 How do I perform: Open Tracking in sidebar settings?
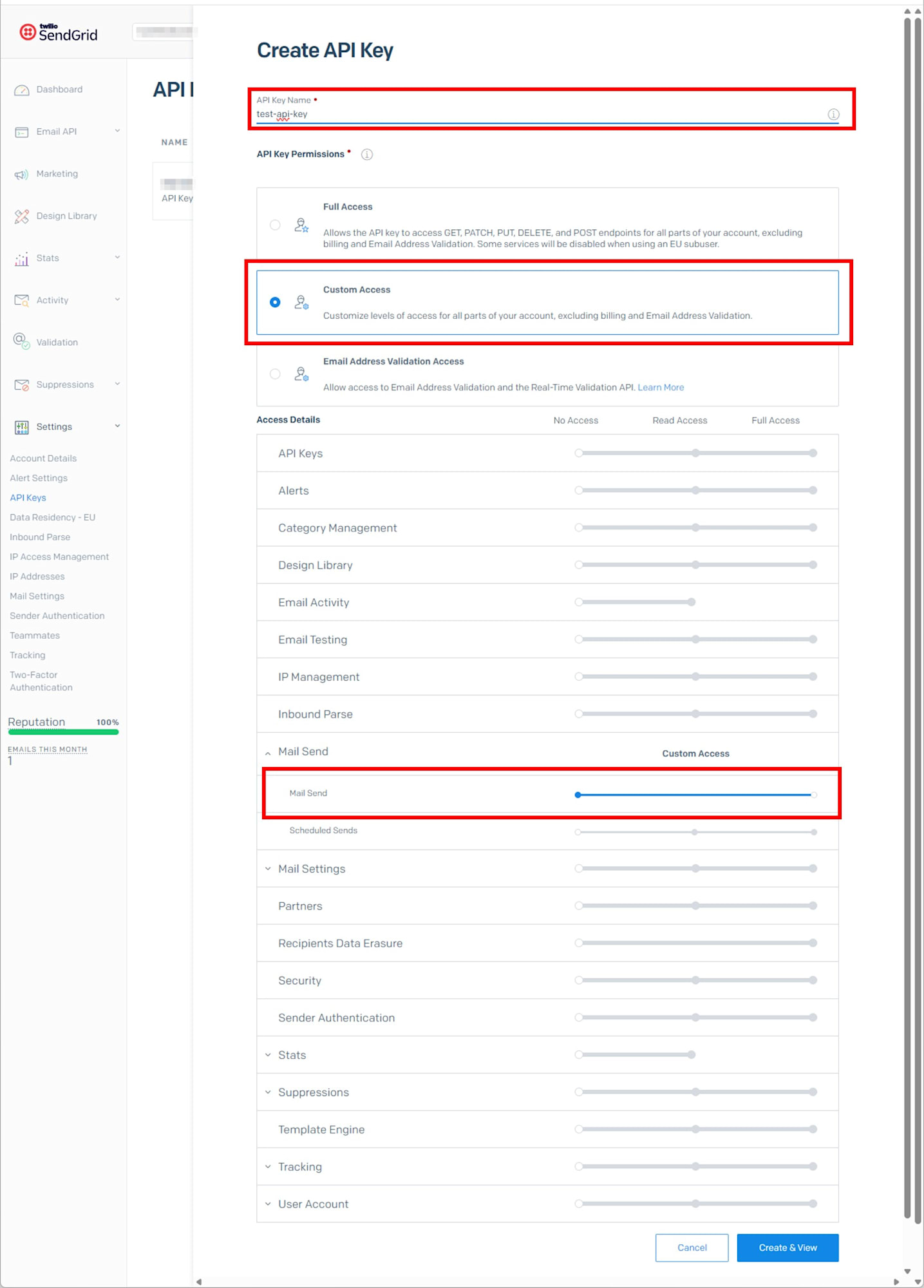tap(28, 656)
